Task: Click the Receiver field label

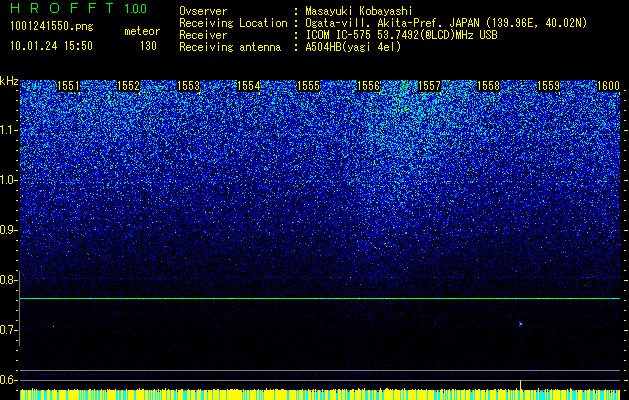Action: tap(203, 35)
